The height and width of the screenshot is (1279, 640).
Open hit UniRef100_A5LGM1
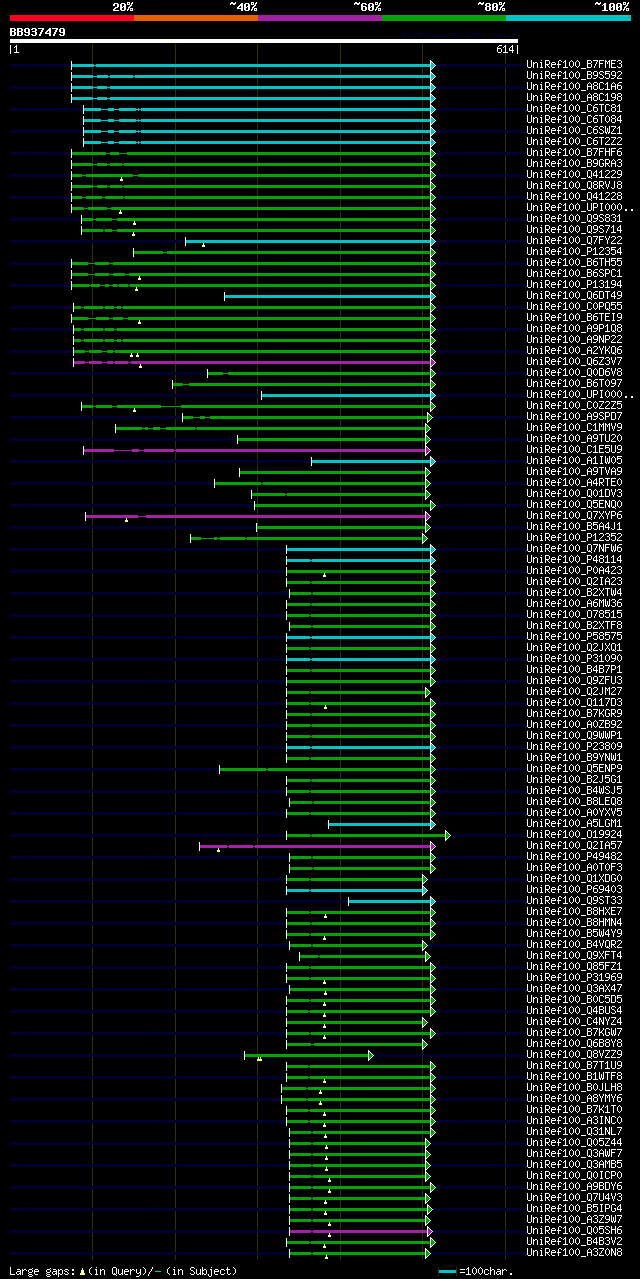coord(574,824)
